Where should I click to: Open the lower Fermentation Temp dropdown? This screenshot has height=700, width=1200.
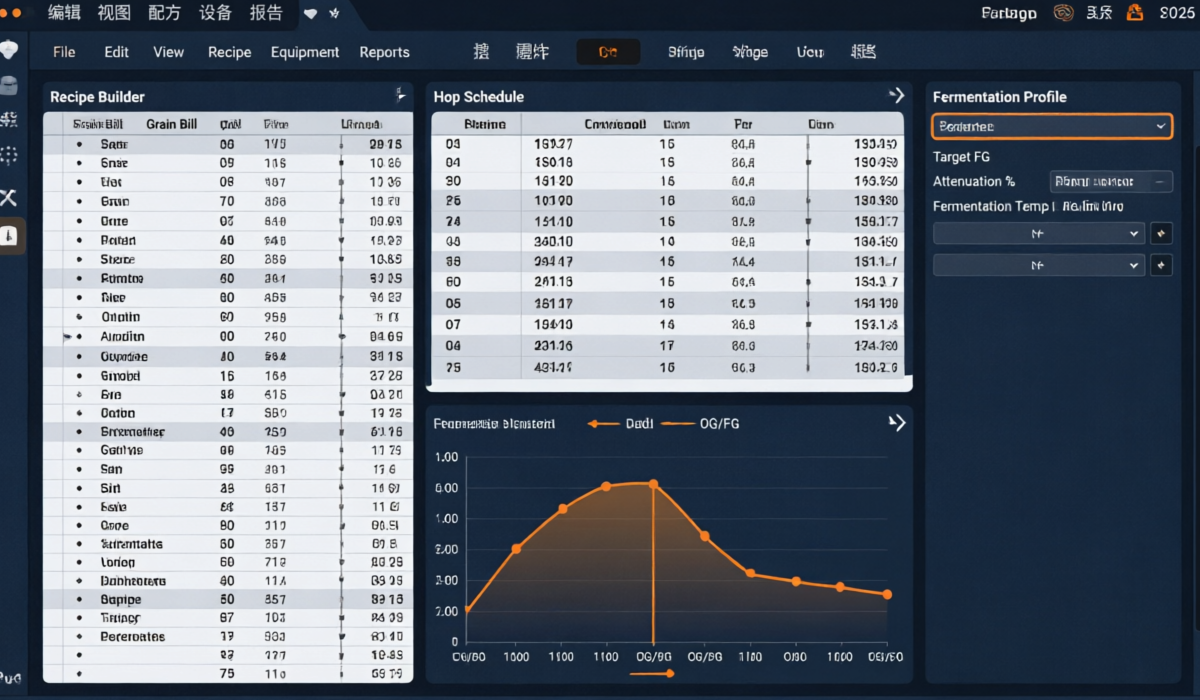coord(1039,266)
